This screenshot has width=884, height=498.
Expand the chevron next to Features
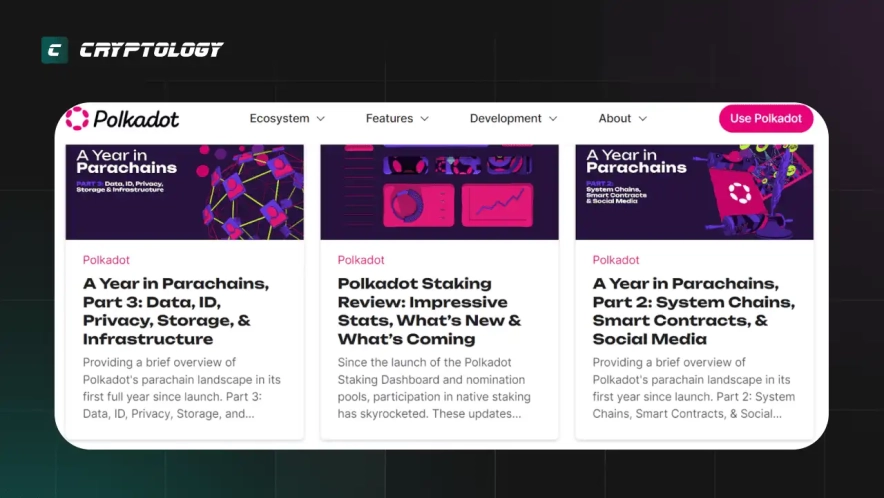pyautogui.click(x=424, y=119)
